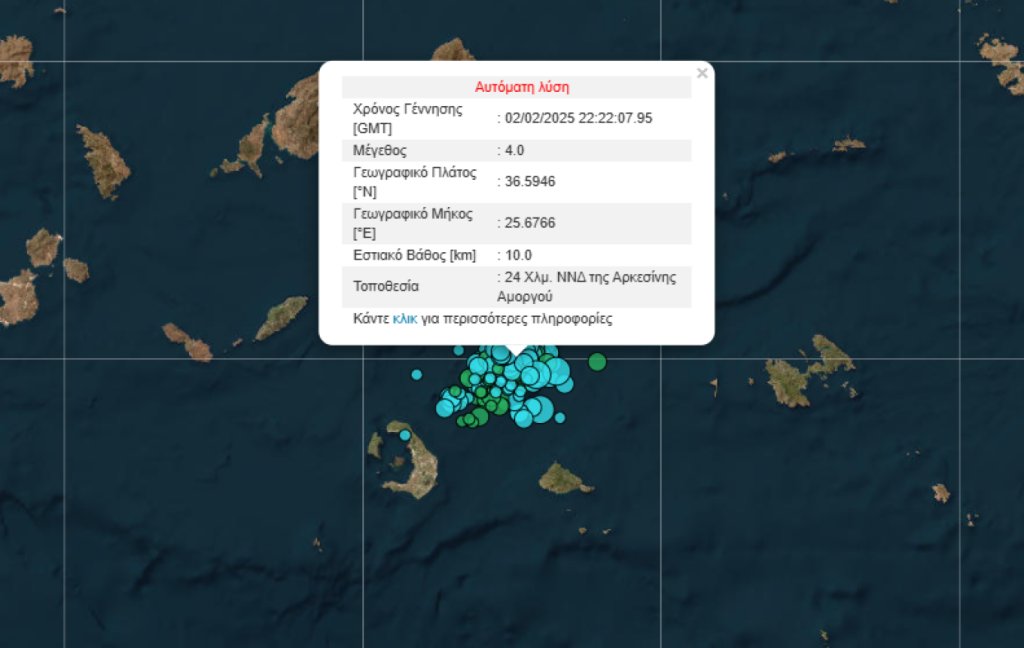The image size is (1024, 648).
Task: Select largest cyan marker at cluster's bottom-right
Action: 541,410
